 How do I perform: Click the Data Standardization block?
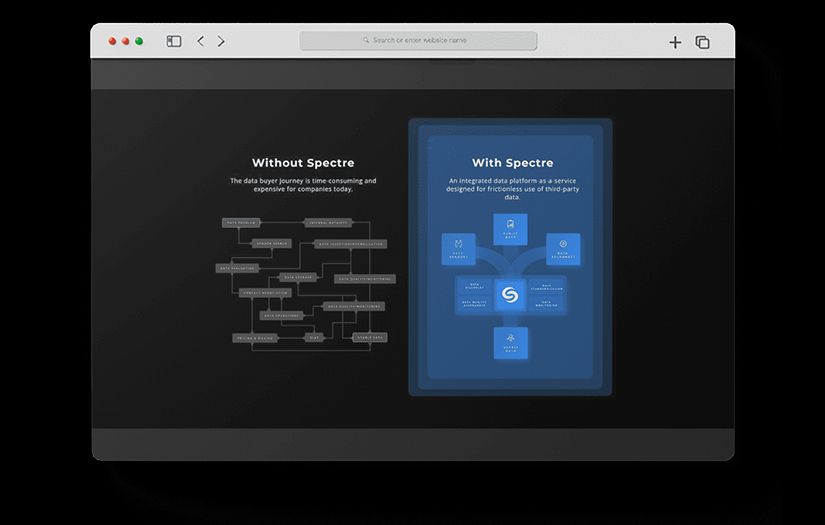click(x=547, y=287)
